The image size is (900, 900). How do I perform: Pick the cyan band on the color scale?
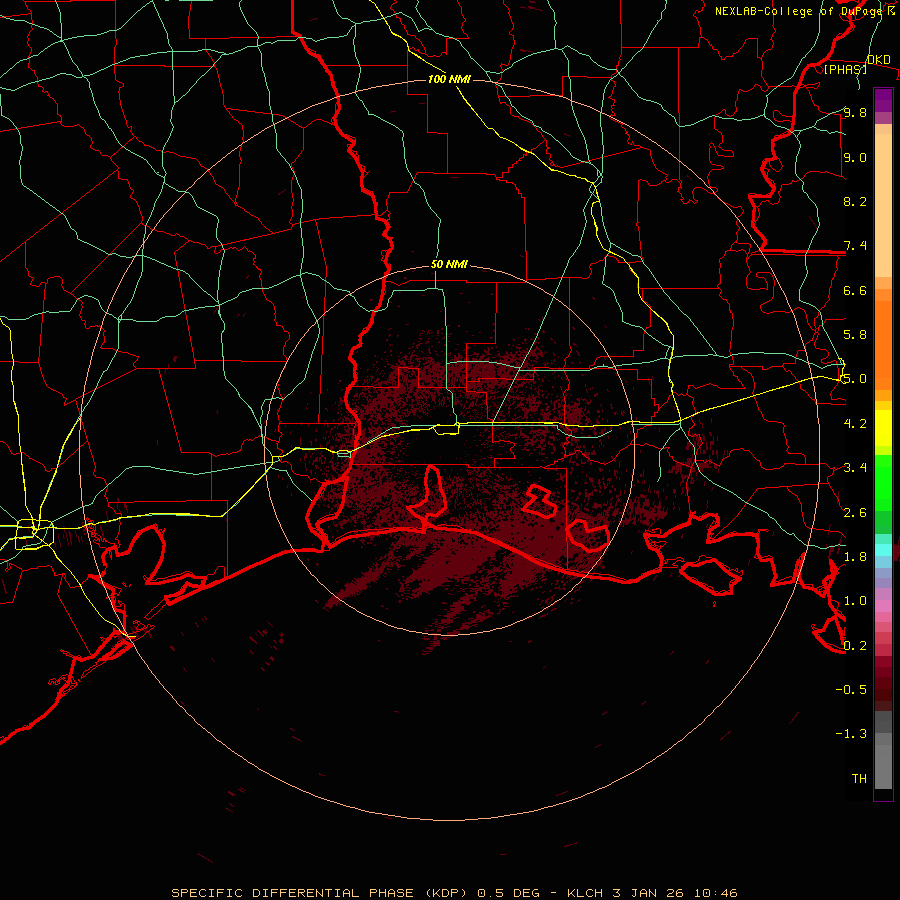(x=883, y=550)
